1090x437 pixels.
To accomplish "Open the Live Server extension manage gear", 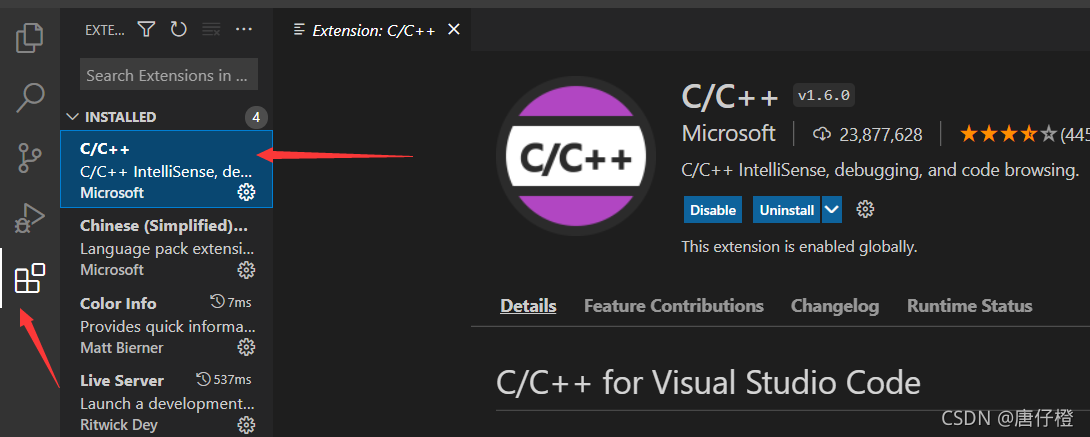I will click(x=246, y=425).
